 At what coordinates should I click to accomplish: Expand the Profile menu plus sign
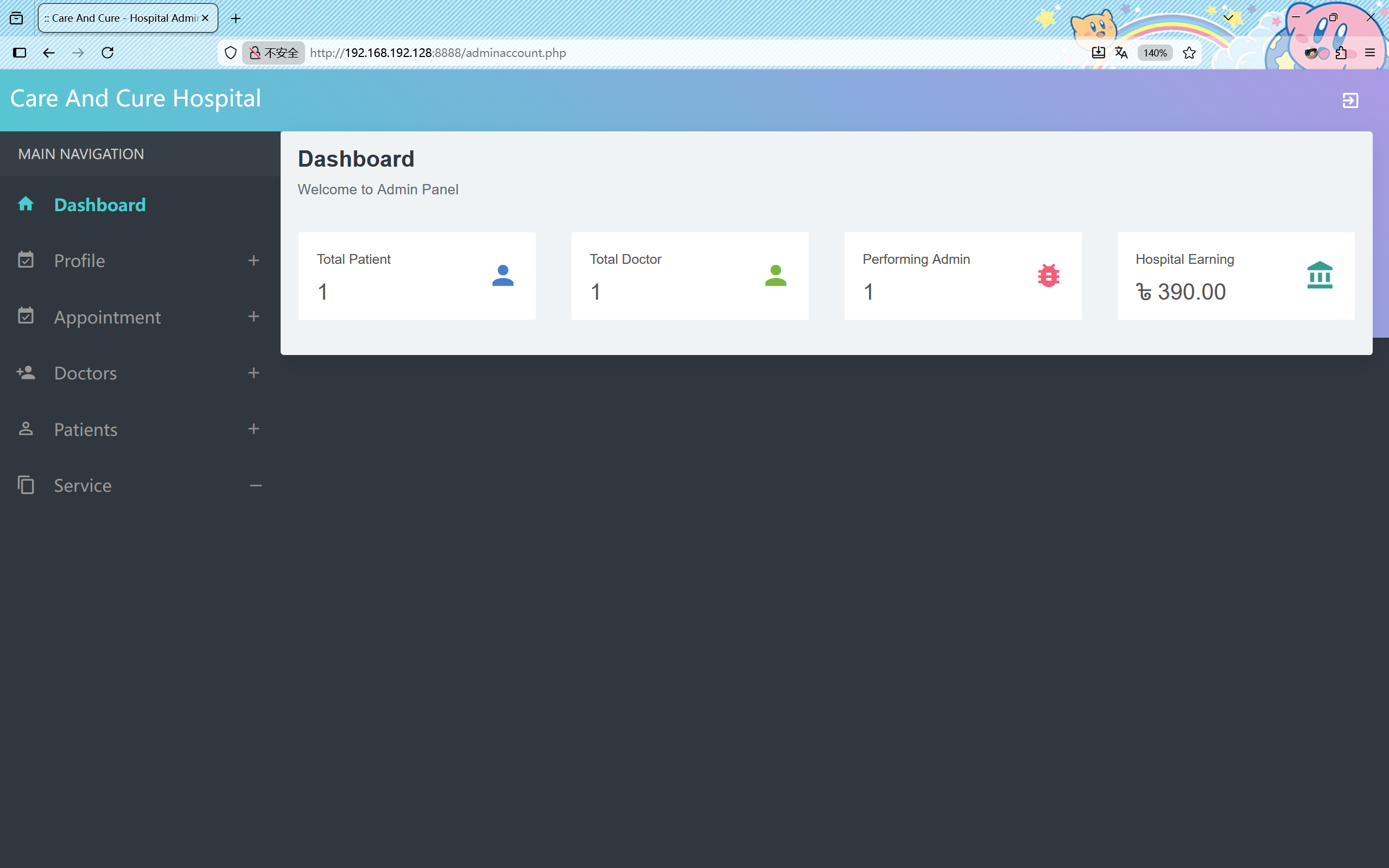coord(253,261)
